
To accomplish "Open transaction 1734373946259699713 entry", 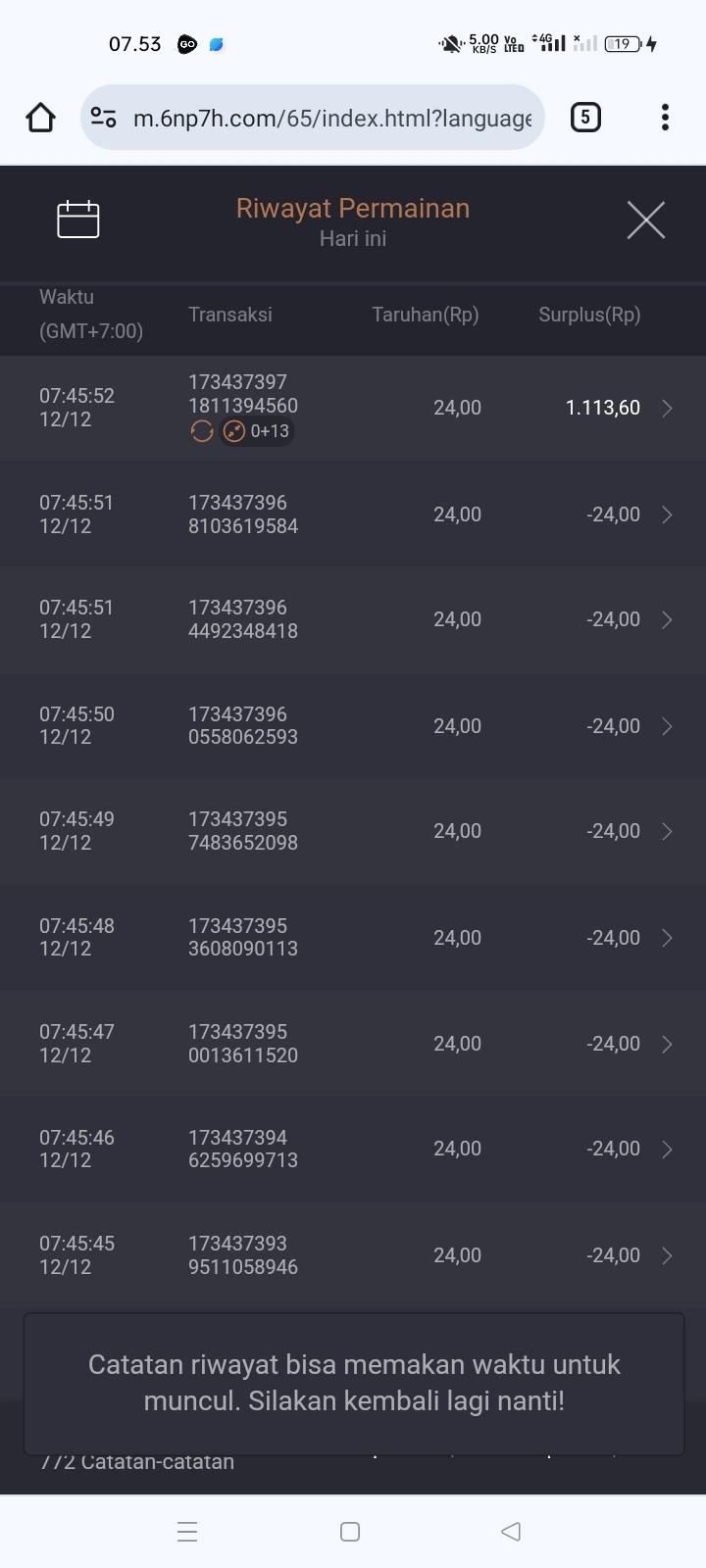I will click(243, 1149).
